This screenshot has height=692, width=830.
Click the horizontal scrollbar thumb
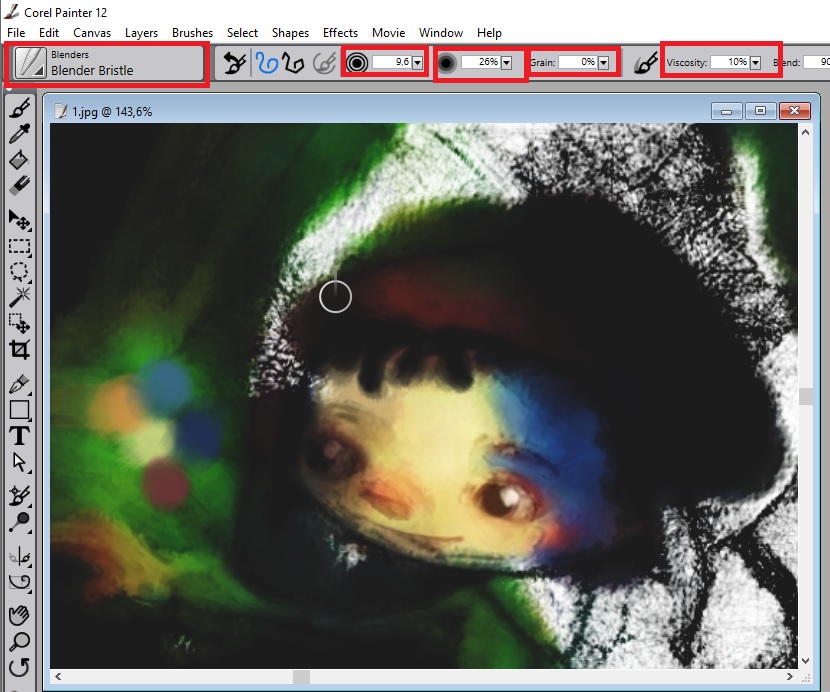coord(301,677)
